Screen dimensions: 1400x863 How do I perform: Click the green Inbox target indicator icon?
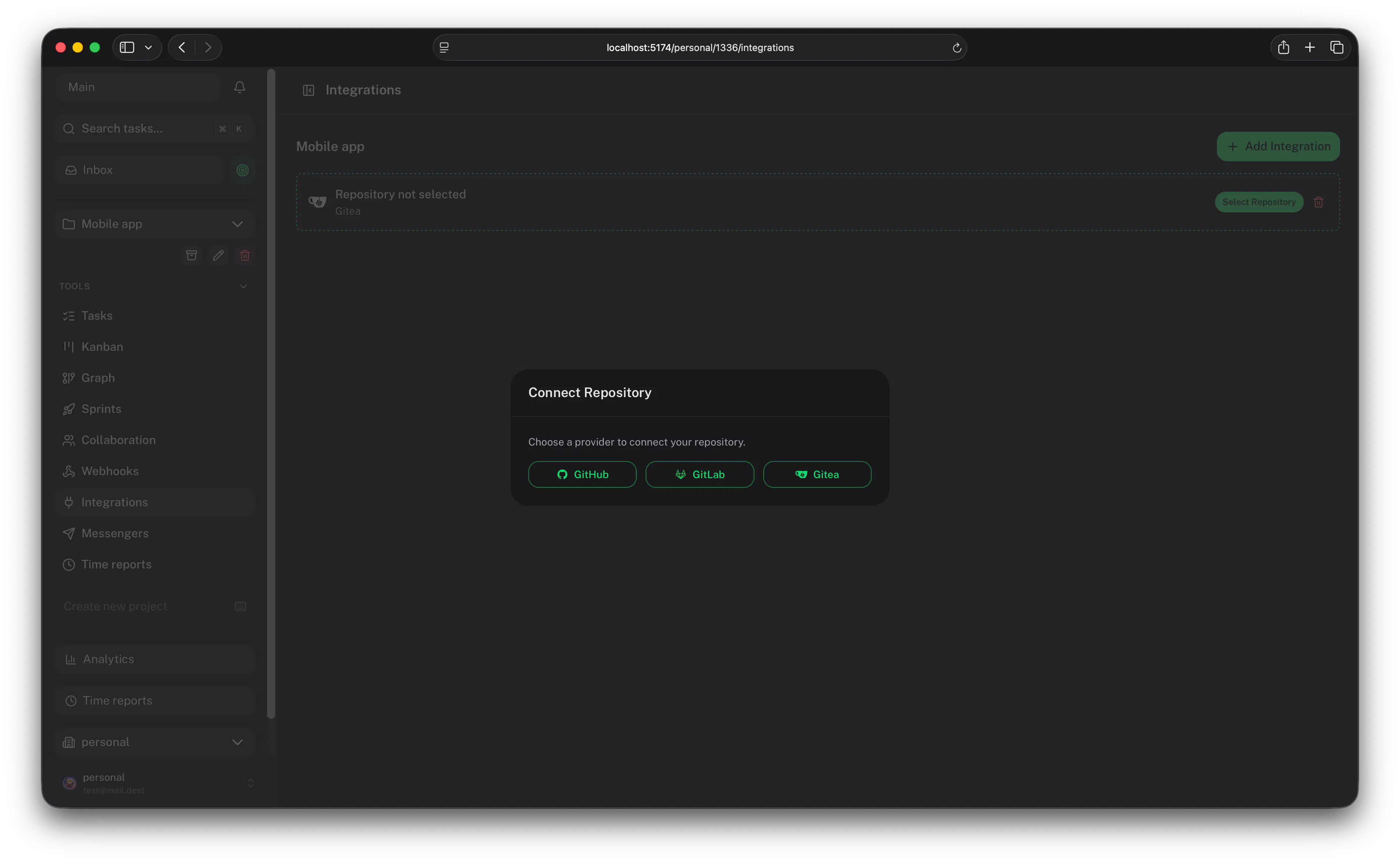[x=242, y=170]
